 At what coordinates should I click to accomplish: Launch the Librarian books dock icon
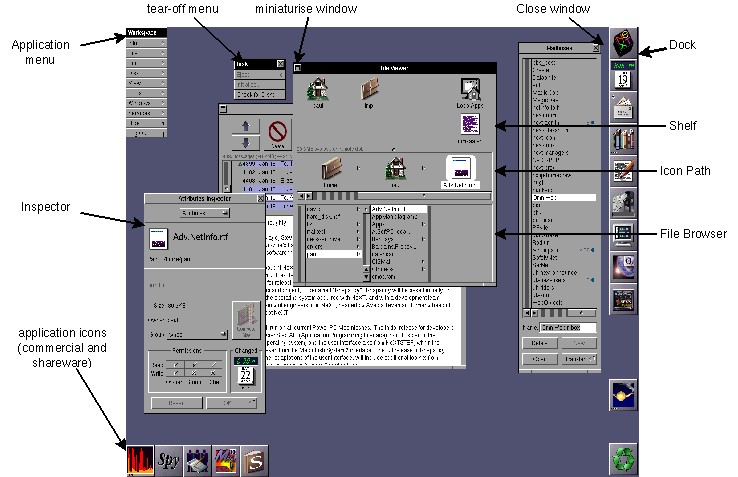(x=624, y=139)
